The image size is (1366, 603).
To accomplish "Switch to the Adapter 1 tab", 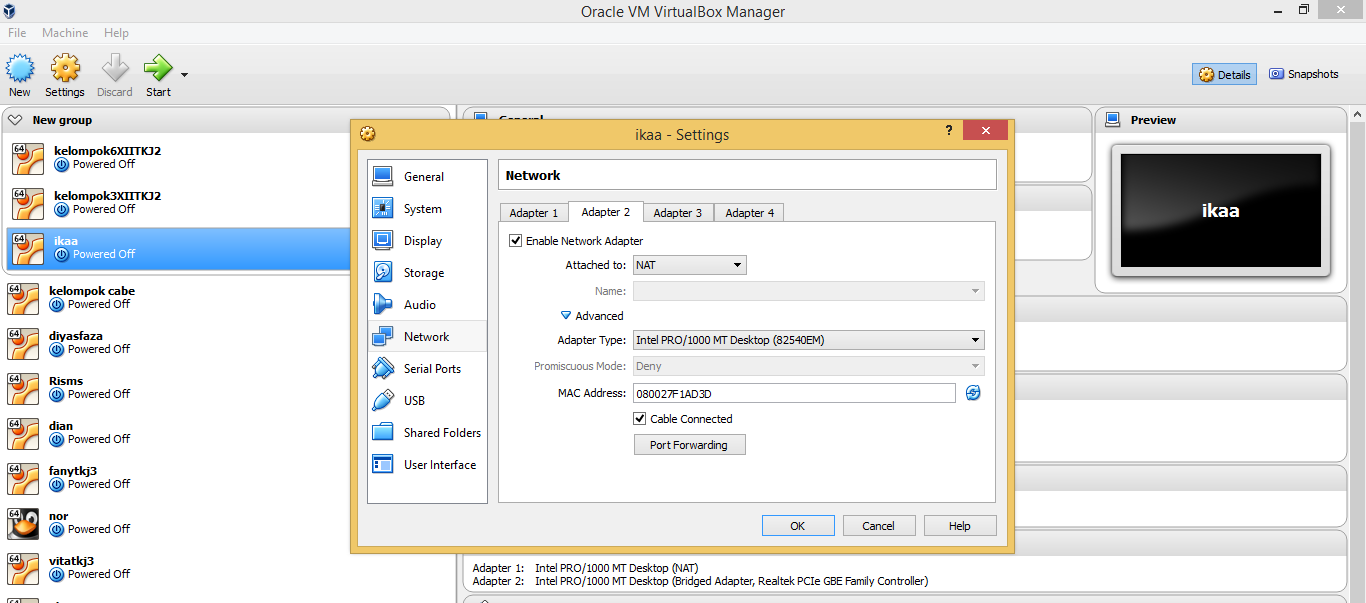I will click(534, 213).
